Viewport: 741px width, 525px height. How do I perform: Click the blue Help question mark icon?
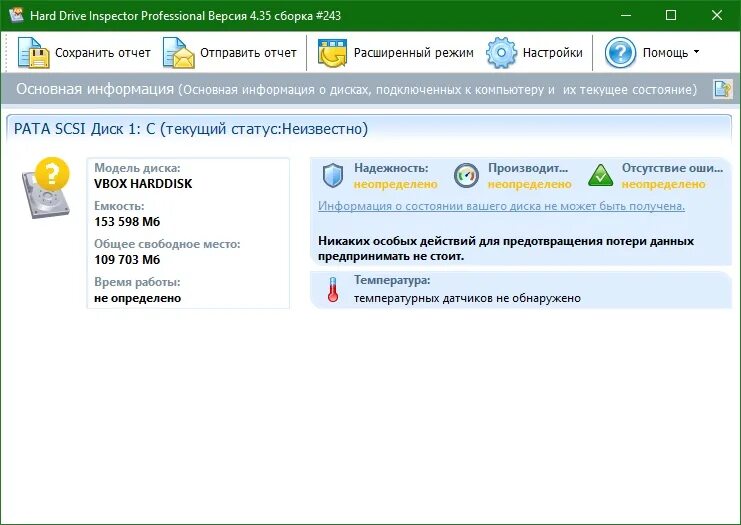click(620, 52)
